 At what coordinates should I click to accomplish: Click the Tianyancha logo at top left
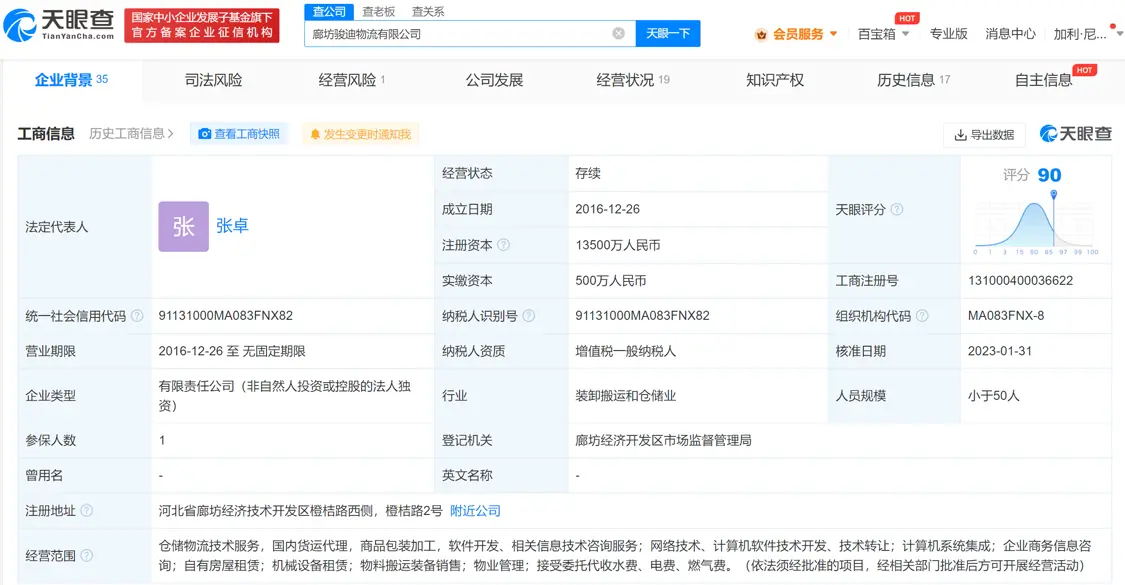click(x=60, y=25)
